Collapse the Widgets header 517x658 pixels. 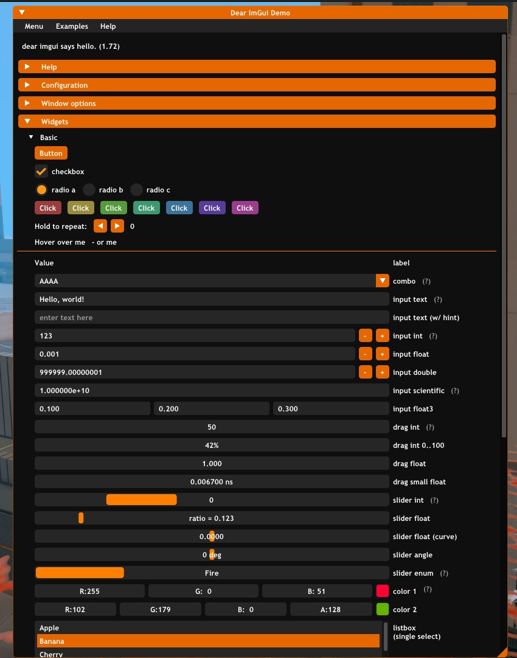[x=257, y=121]
